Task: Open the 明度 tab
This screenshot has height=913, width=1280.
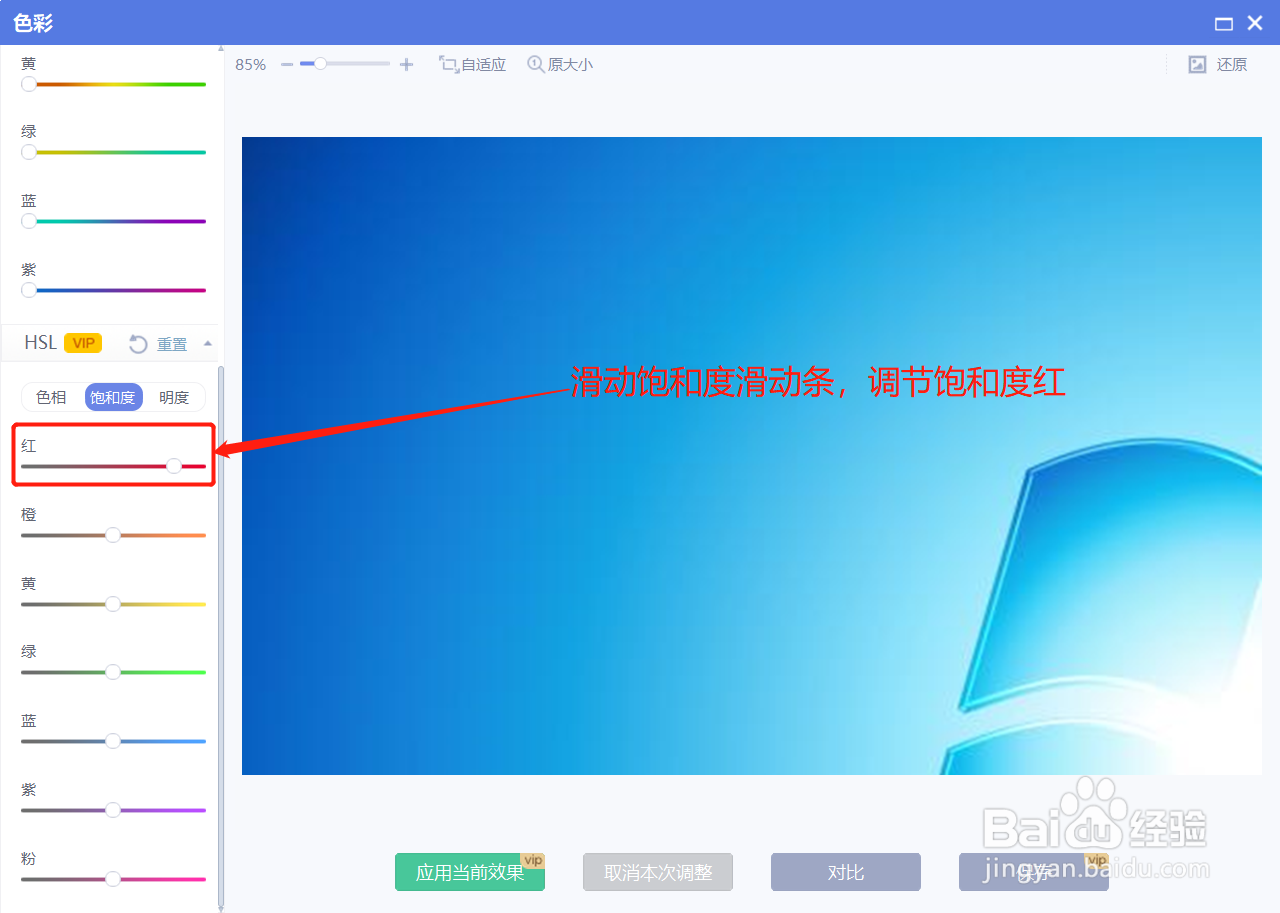Action: coord(174,397)
